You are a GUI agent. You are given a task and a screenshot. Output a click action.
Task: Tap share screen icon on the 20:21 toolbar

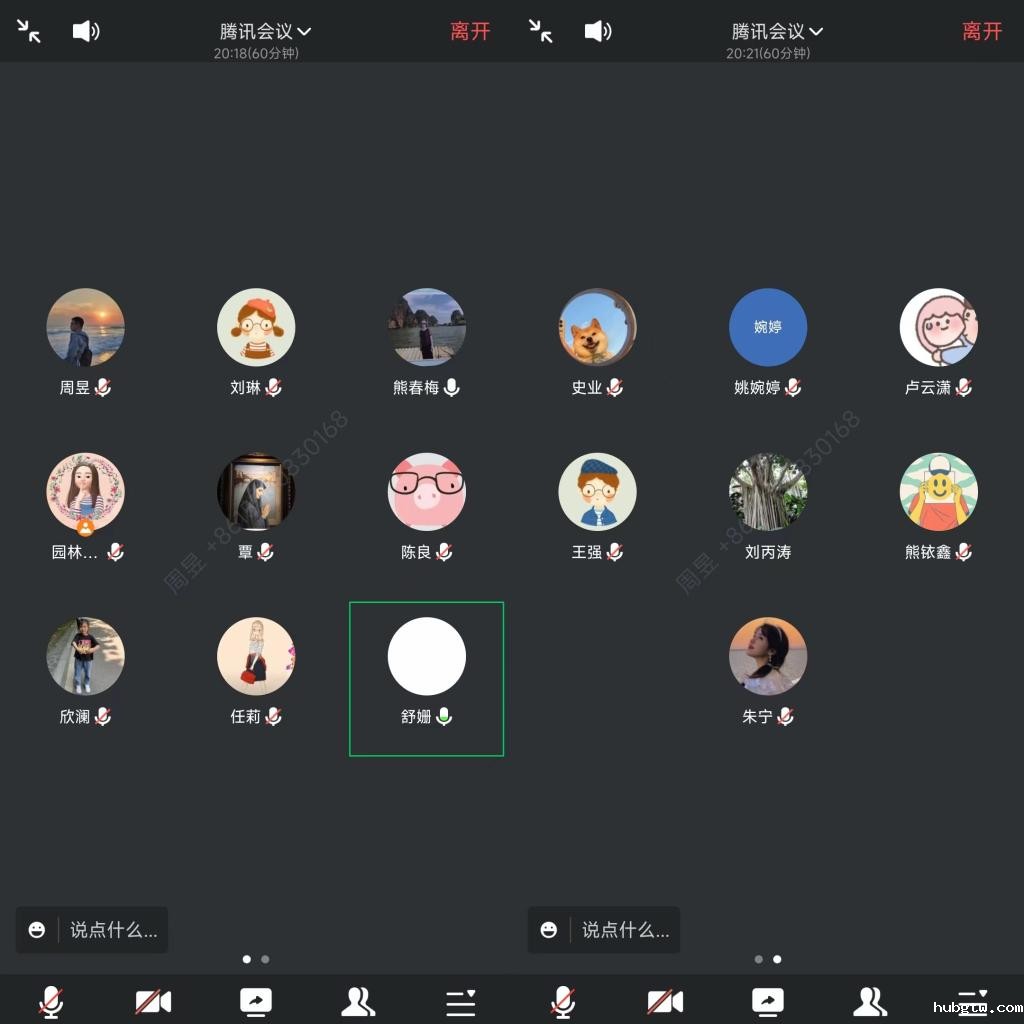[768, 1001]
